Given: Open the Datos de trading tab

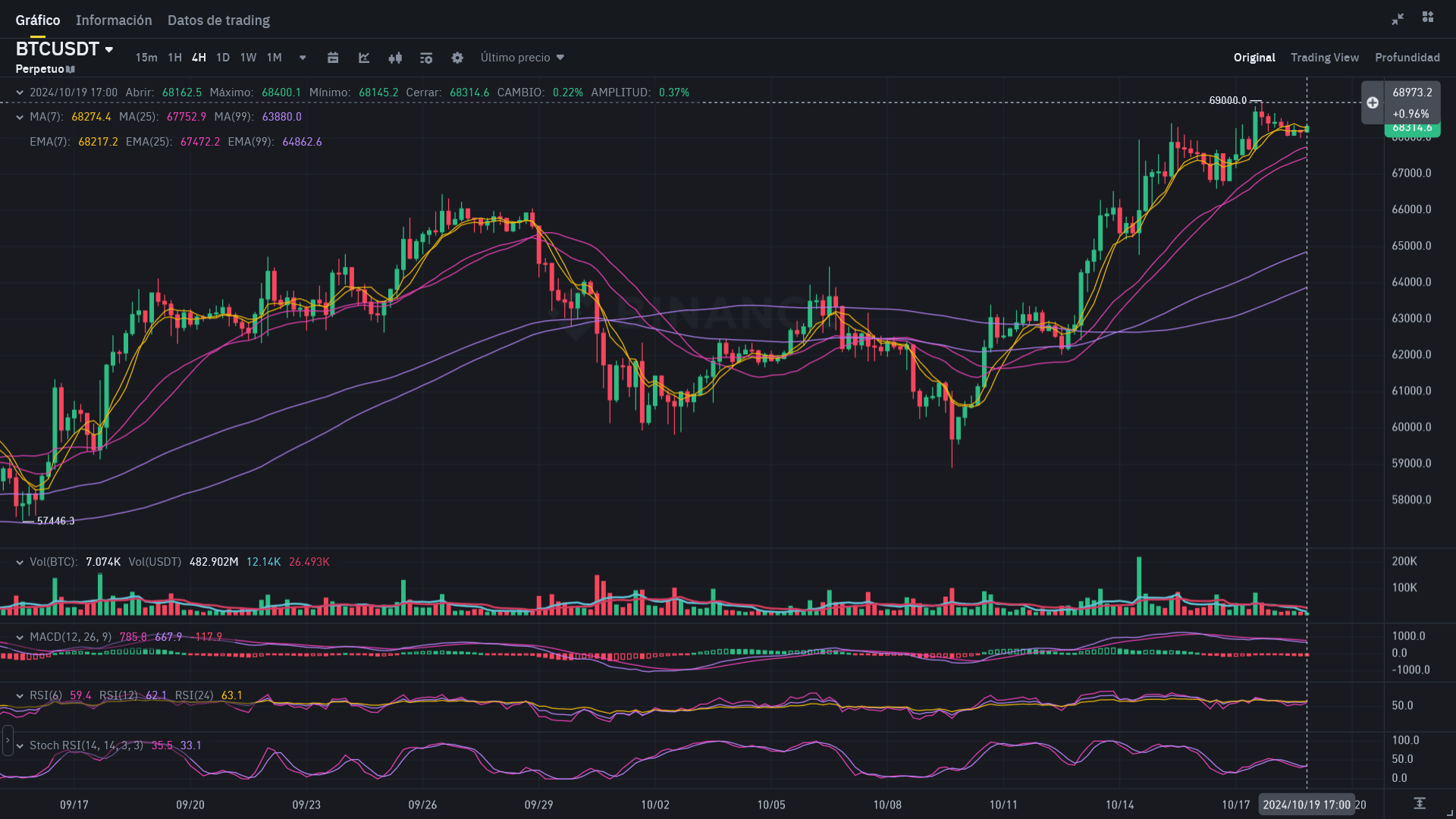Looking at the screenshot, I should tap(218, 20).
